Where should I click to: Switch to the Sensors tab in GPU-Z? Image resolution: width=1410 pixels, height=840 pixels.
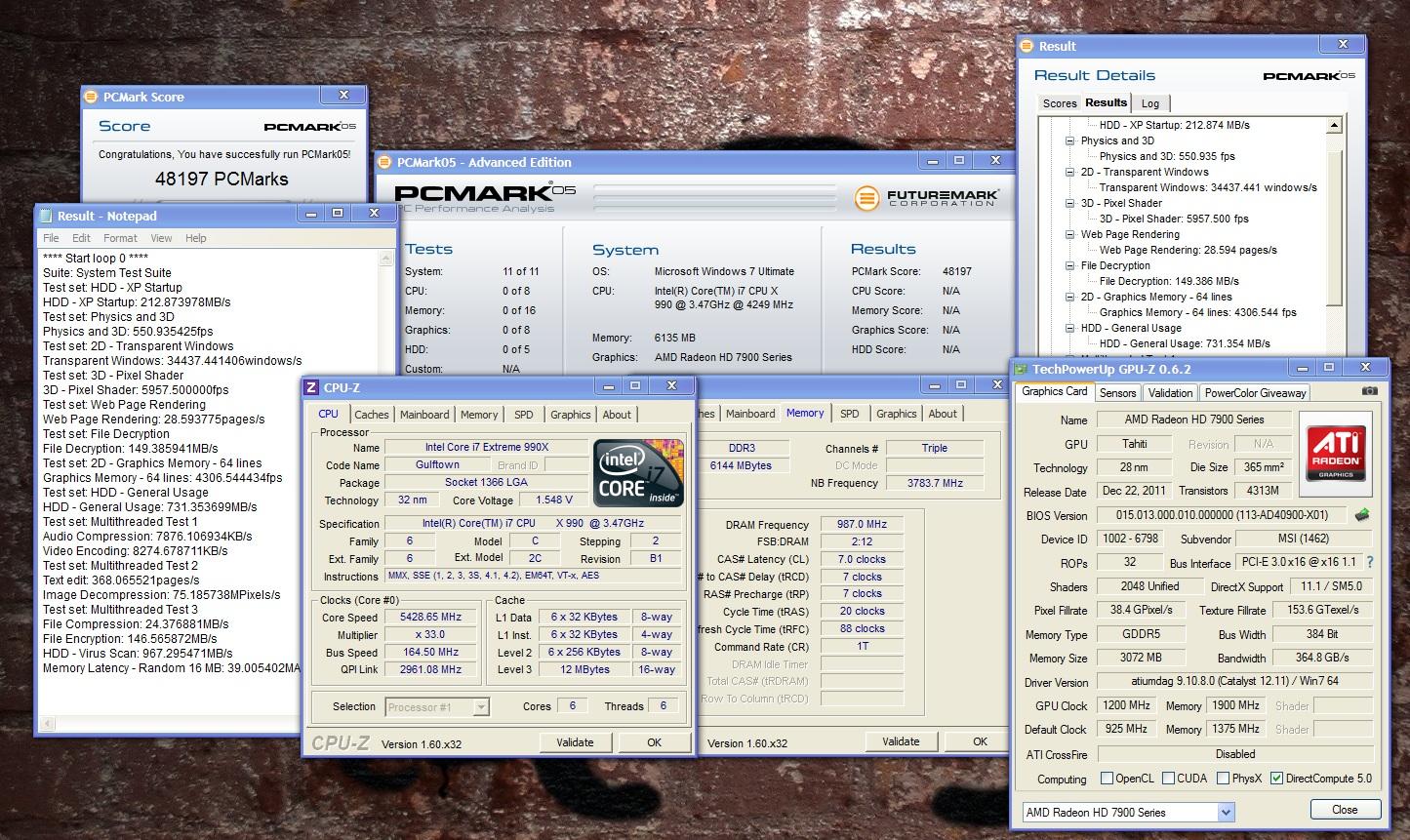(1117, 393)
